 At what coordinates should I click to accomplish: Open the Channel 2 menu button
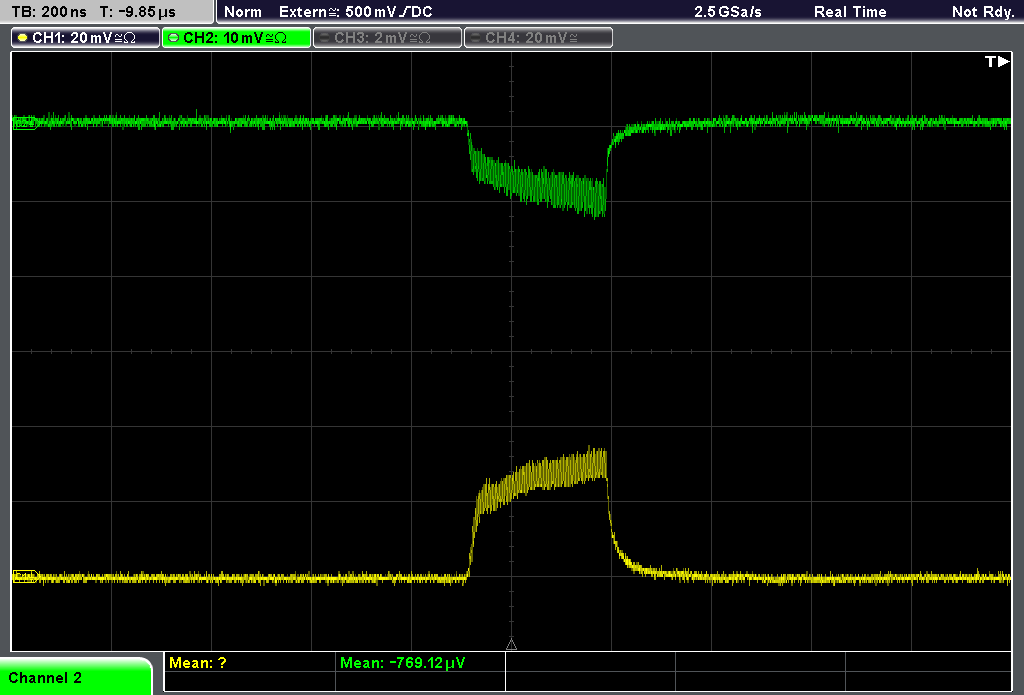pyautogui.click(x=76, y=677)
